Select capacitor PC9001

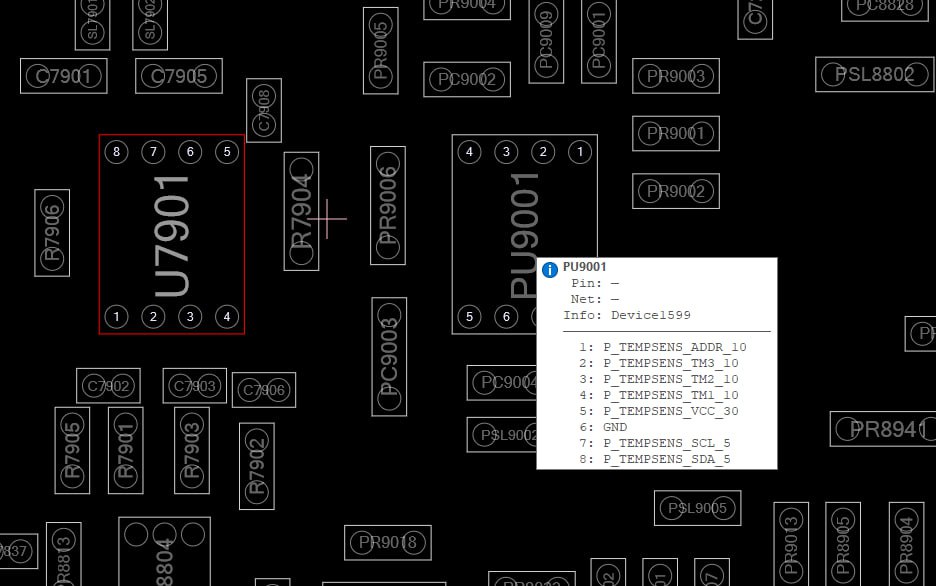pyautogui.click(x=599, y=41)
